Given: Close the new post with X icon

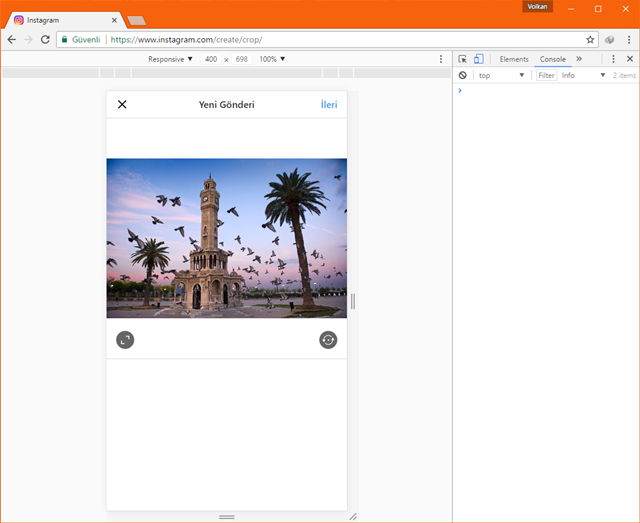Looking at the screenshot, I should (122, 104).
